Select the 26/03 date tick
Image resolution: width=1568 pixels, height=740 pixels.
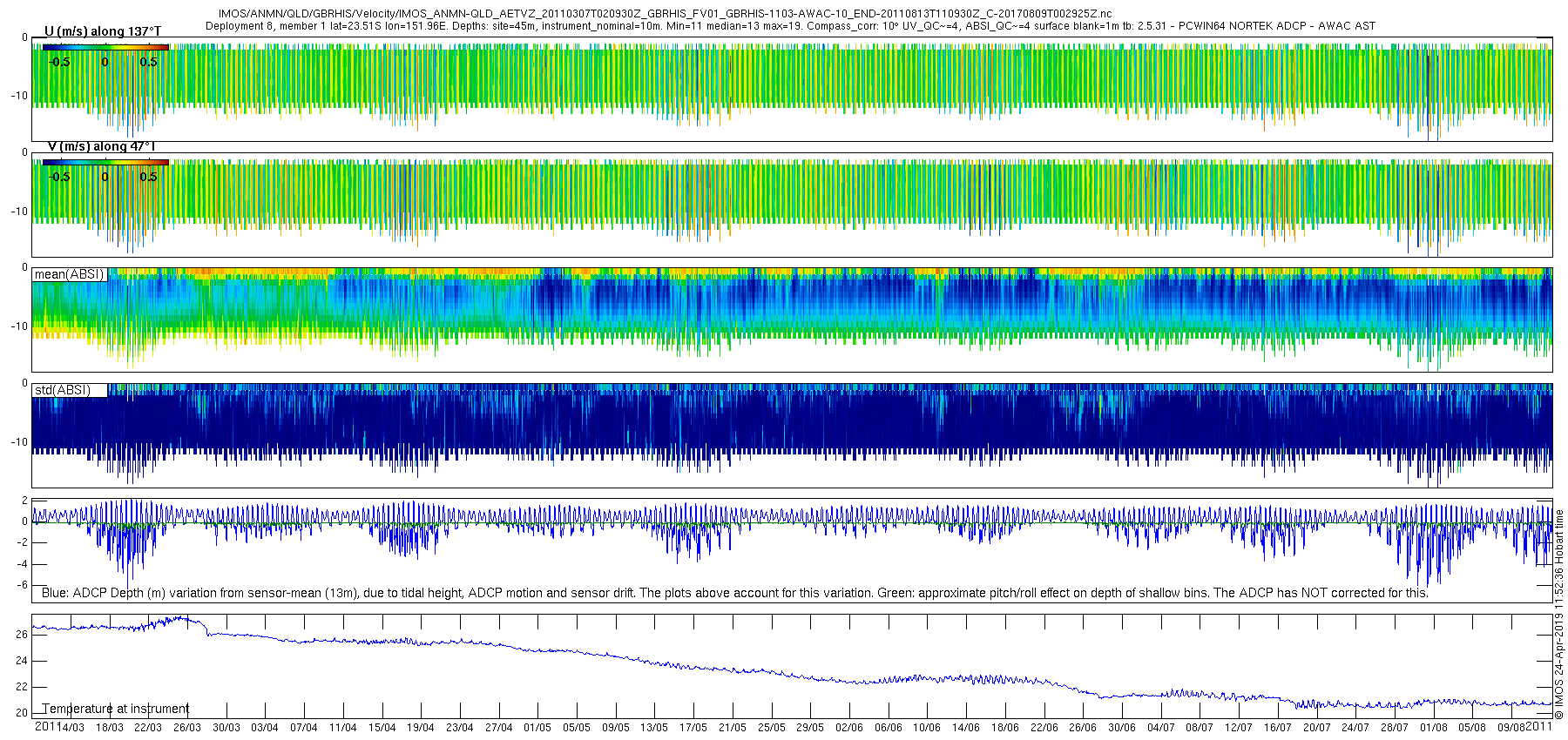(x=187, y=728)
